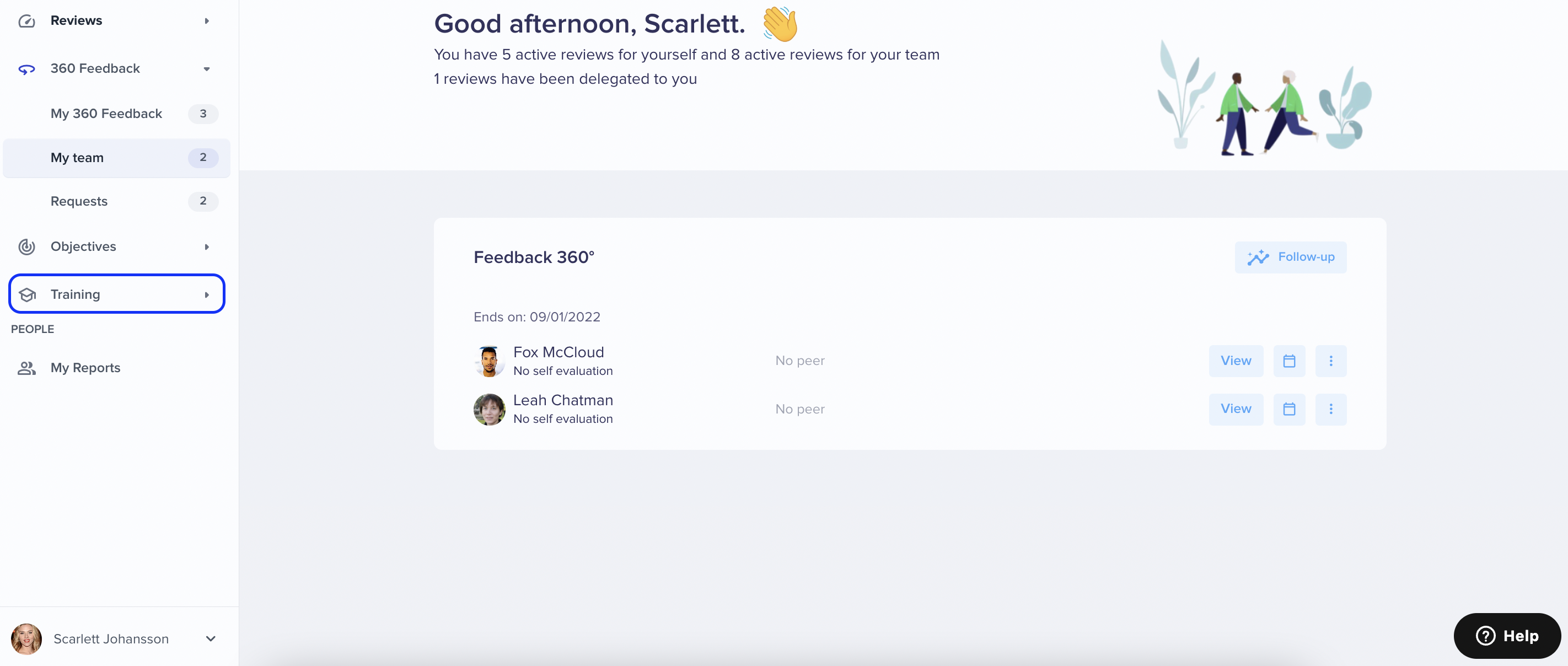Click the My Reports people icon
Image resolution: width=1568 pixels, height=666 pixels.
[x=26, y=368]
